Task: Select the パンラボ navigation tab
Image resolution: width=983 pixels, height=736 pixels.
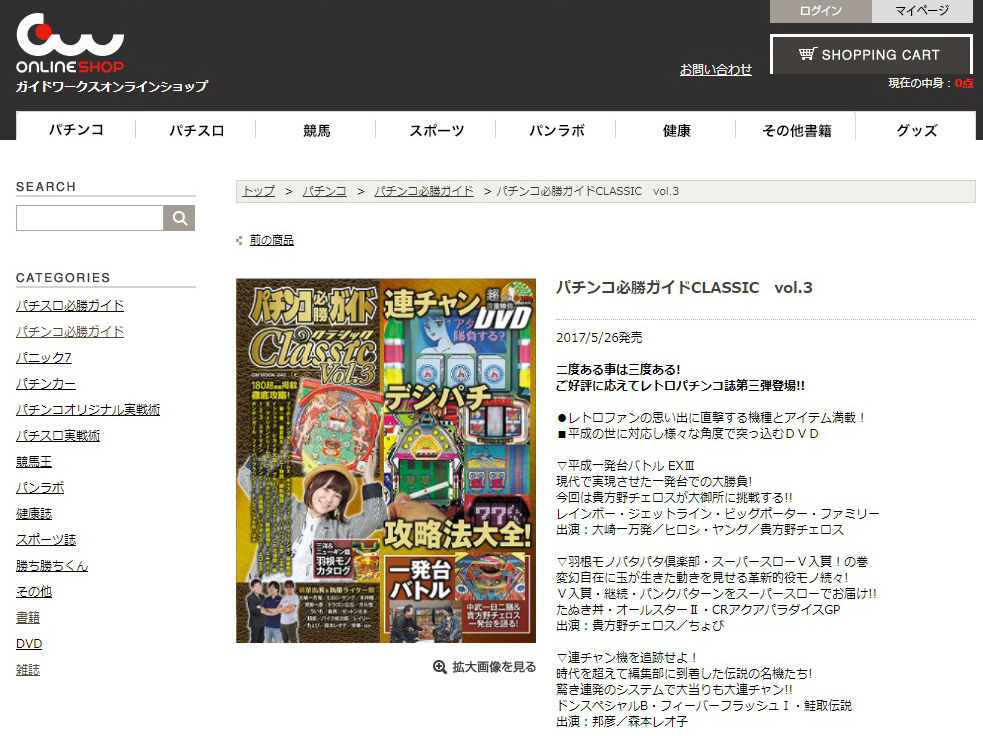Action: tap(556, 130)
